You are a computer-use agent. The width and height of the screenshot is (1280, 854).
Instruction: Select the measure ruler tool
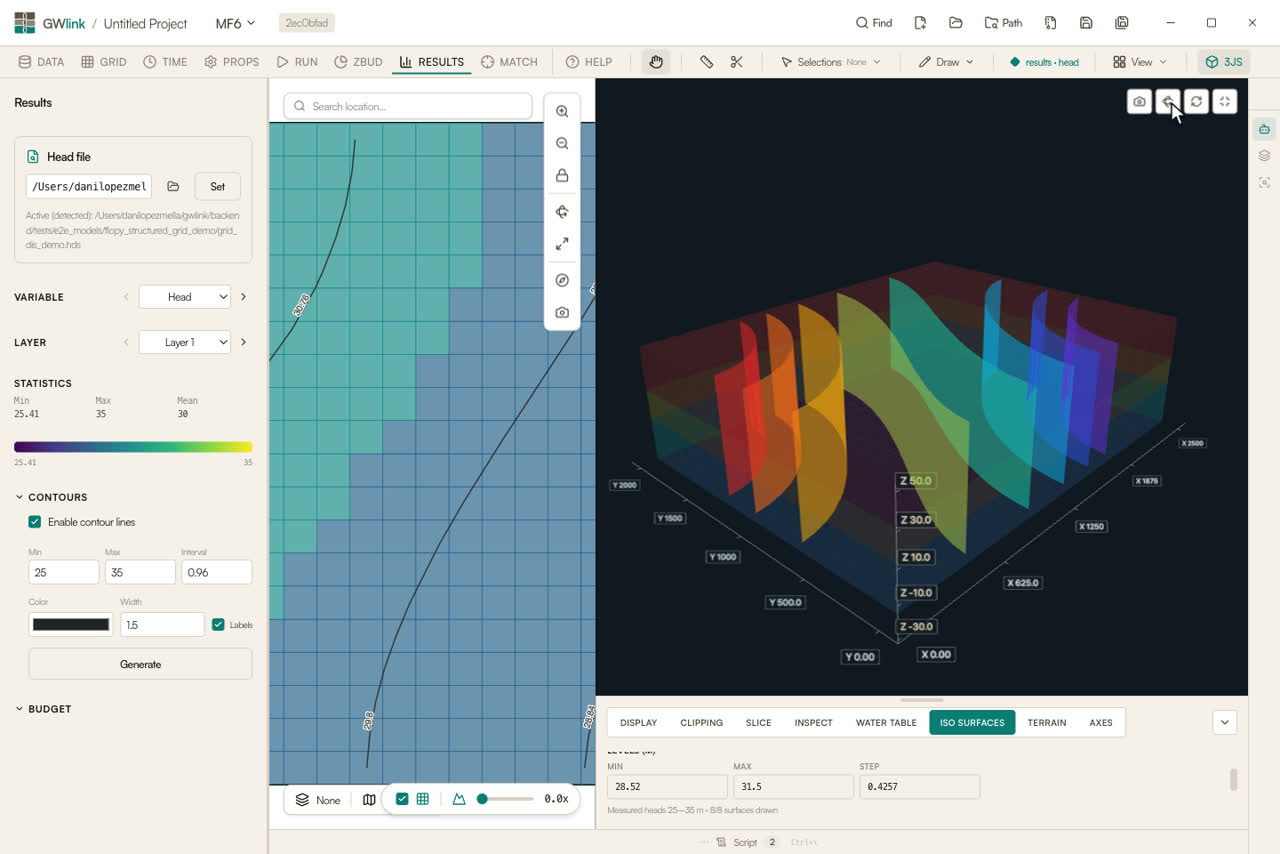[x=706, y=62]
